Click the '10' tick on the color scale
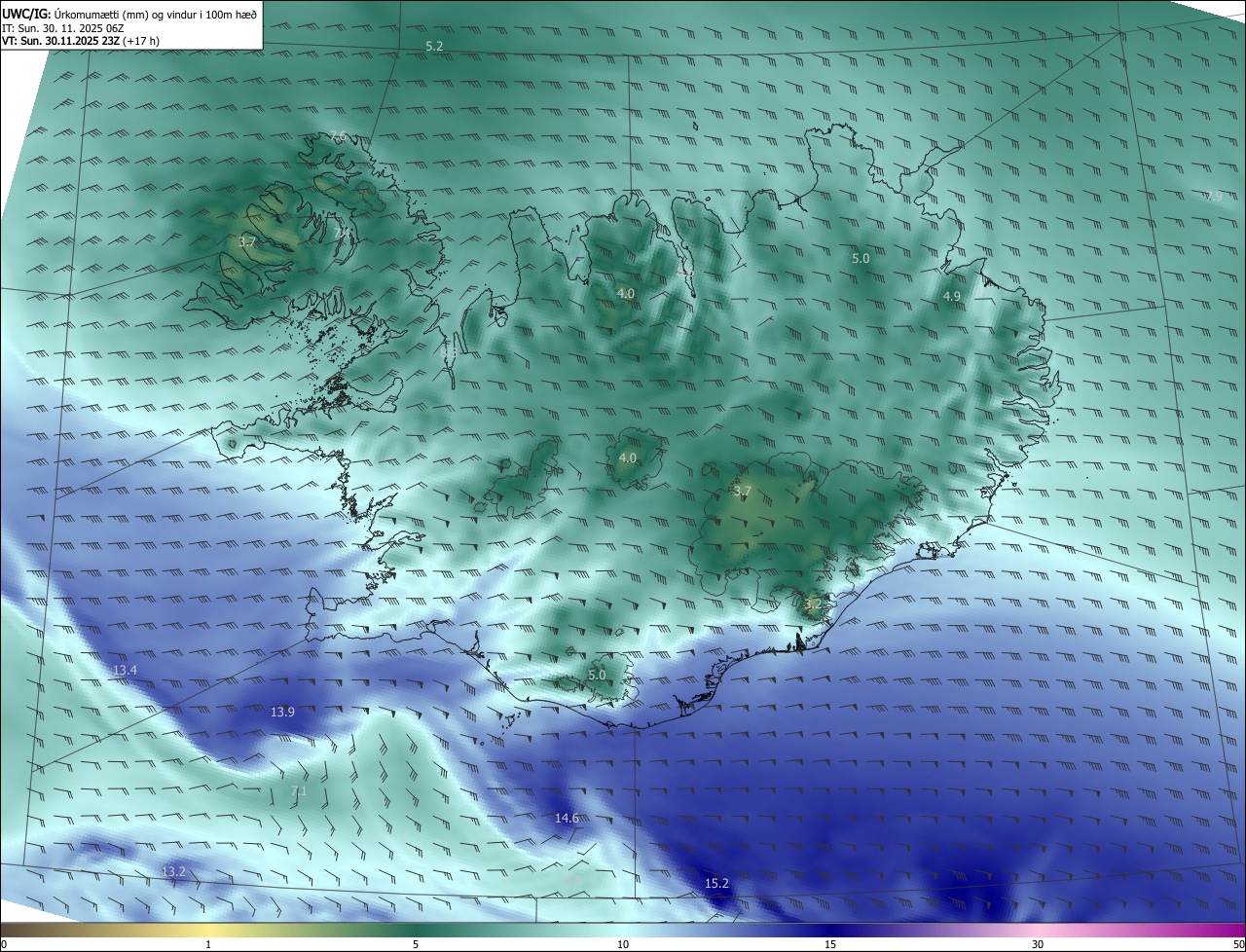The width and height of the screenshot is (1246, 952). click(x=623, y=944)
